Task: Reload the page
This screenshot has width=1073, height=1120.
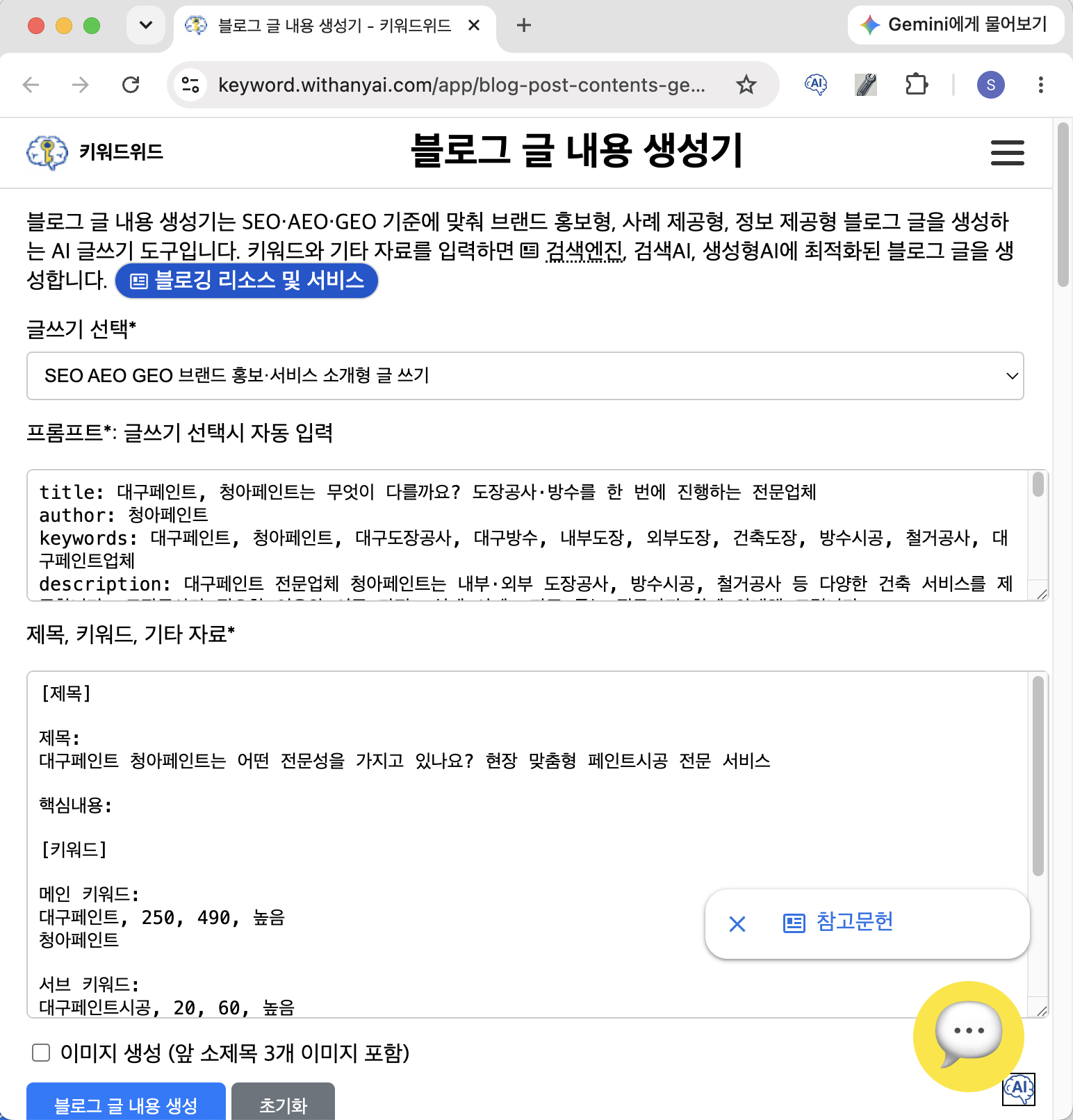Action: click(131, 85)
